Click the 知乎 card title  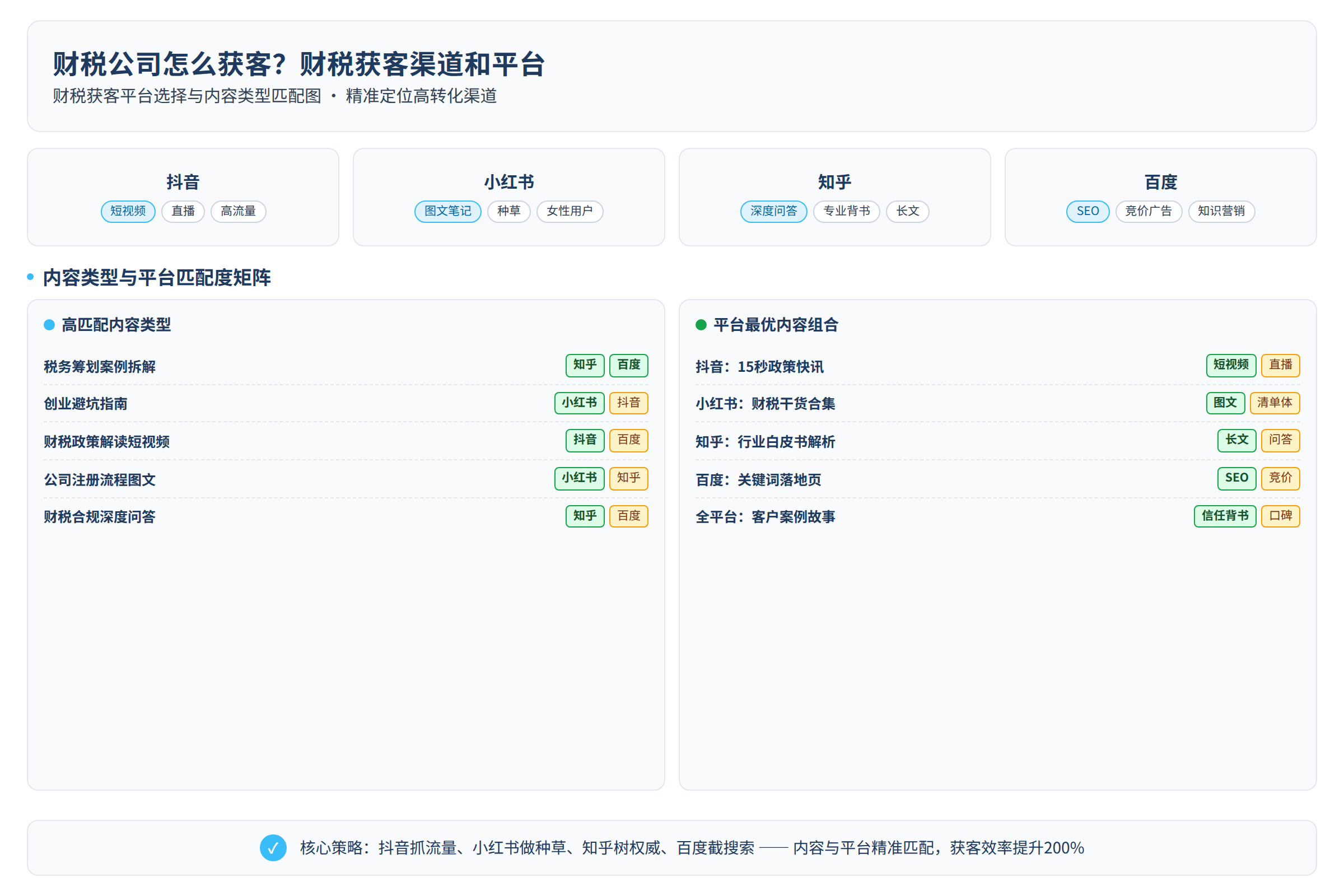(835, 183)
